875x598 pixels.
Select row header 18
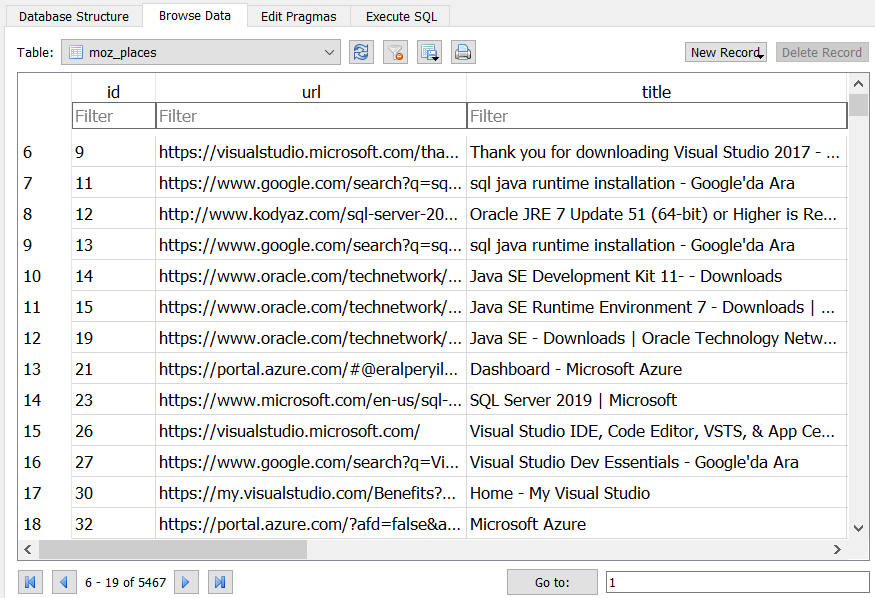[45, 524]
